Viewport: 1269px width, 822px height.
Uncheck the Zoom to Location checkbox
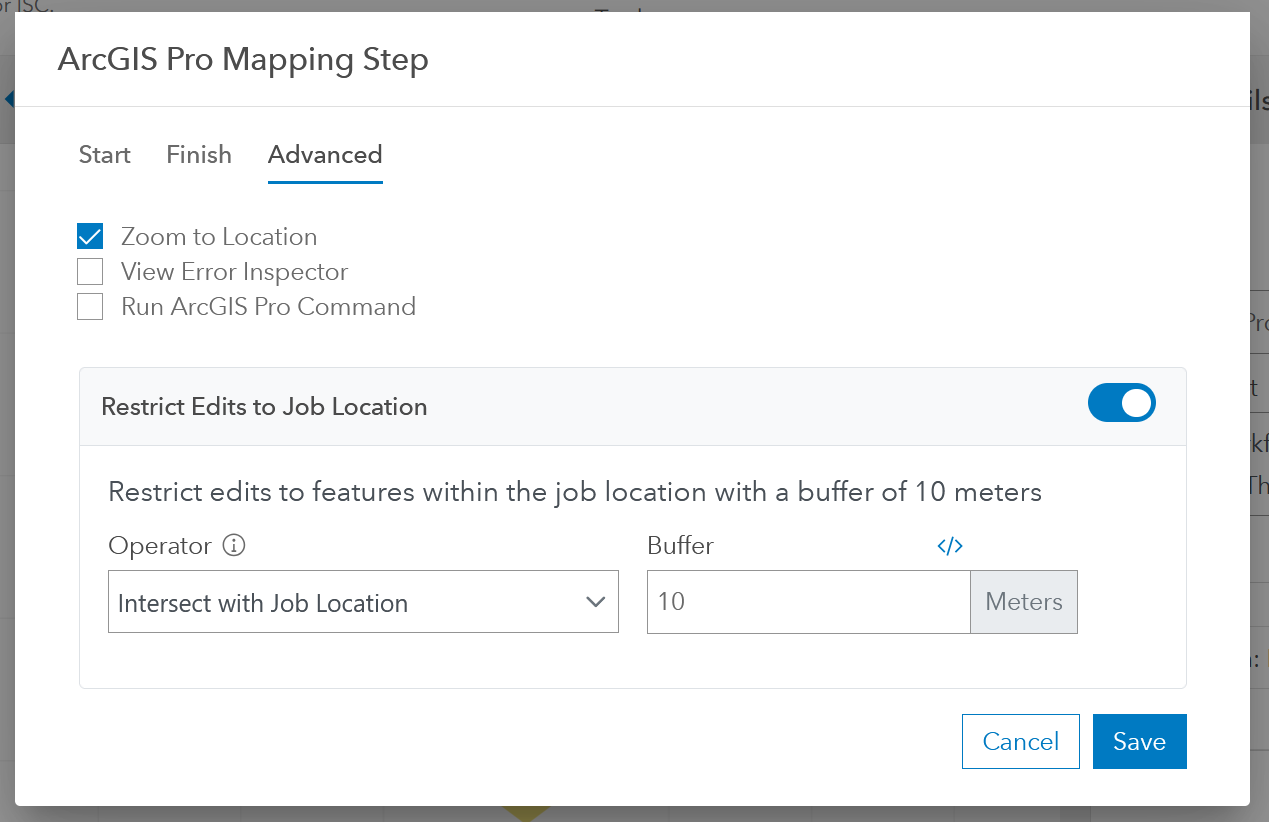point(90,237)
